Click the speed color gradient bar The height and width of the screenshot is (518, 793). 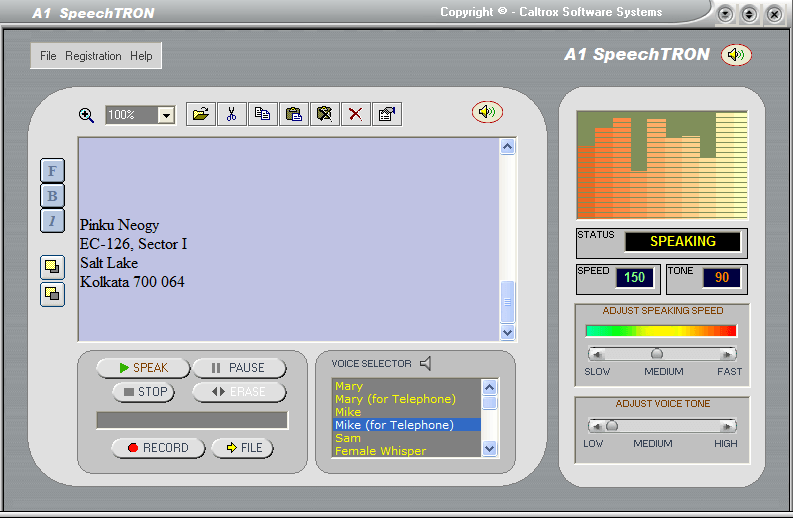click(661, 331)
